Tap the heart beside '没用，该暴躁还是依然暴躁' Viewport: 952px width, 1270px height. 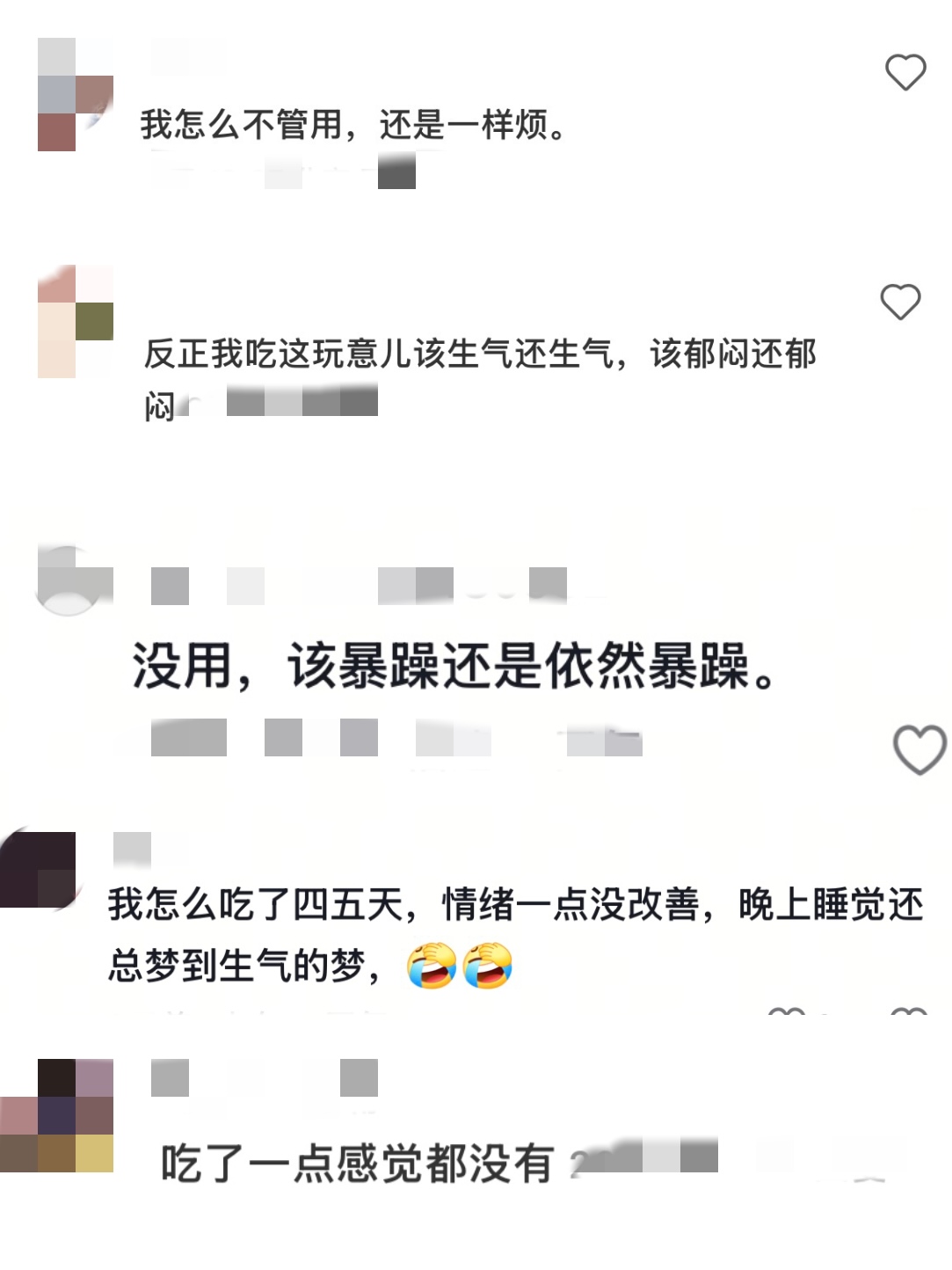click(919, 749)
